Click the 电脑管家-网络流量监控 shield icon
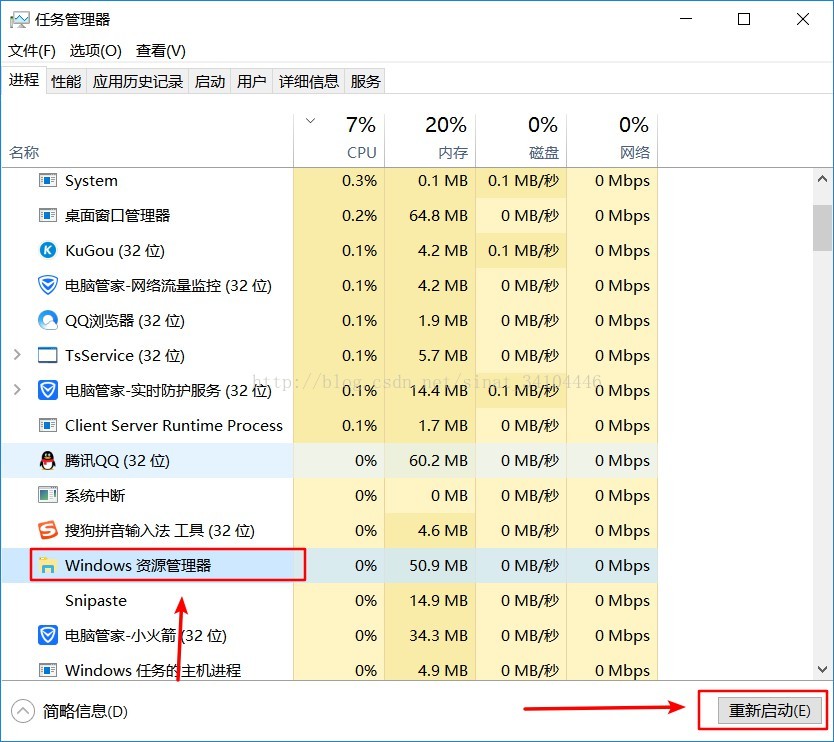 point(48,285)
